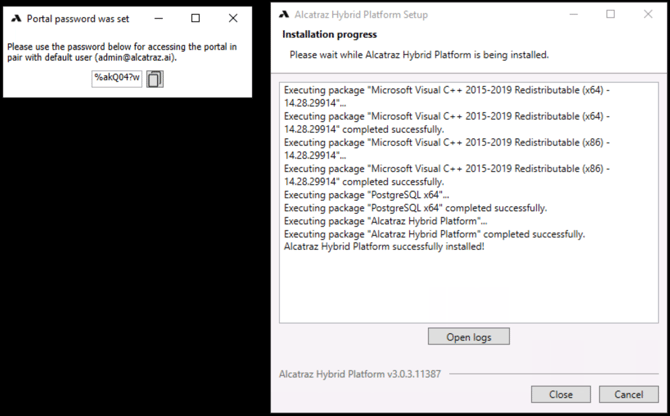Click the Alcatraz logo in the Portal password title bar
Screen dimensions: 670x416
point(16,18)
